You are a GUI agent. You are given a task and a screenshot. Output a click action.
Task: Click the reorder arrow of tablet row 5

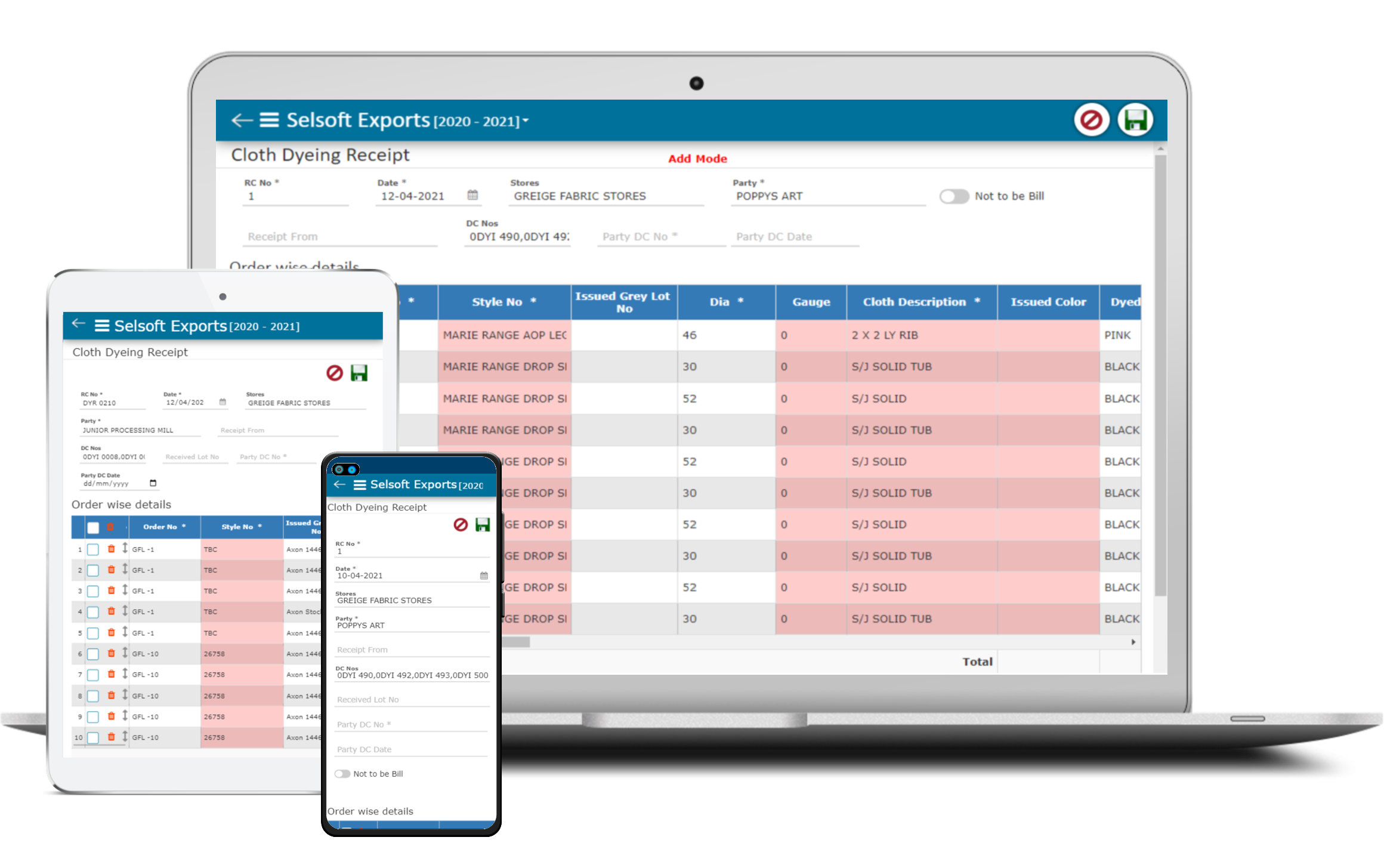coord(125,632)
